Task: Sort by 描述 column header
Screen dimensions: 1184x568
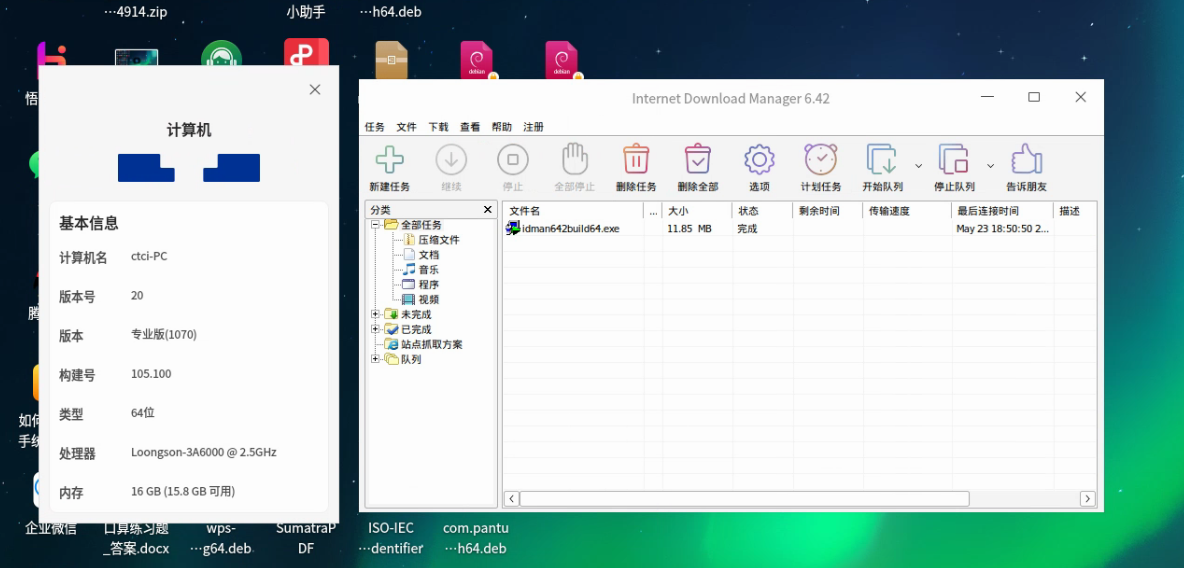Action: pyautogui.click(x=1075, y=211)
